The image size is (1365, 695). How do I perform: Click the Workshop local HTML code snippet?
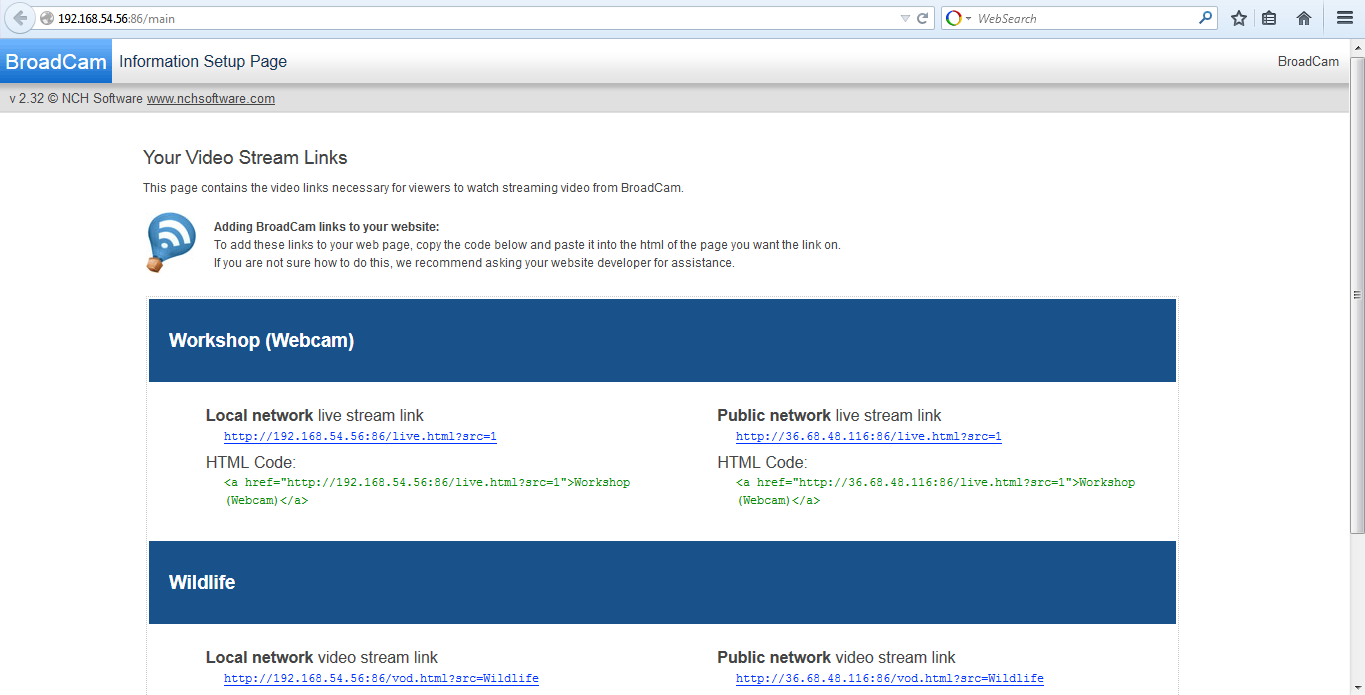click(428, 491)
